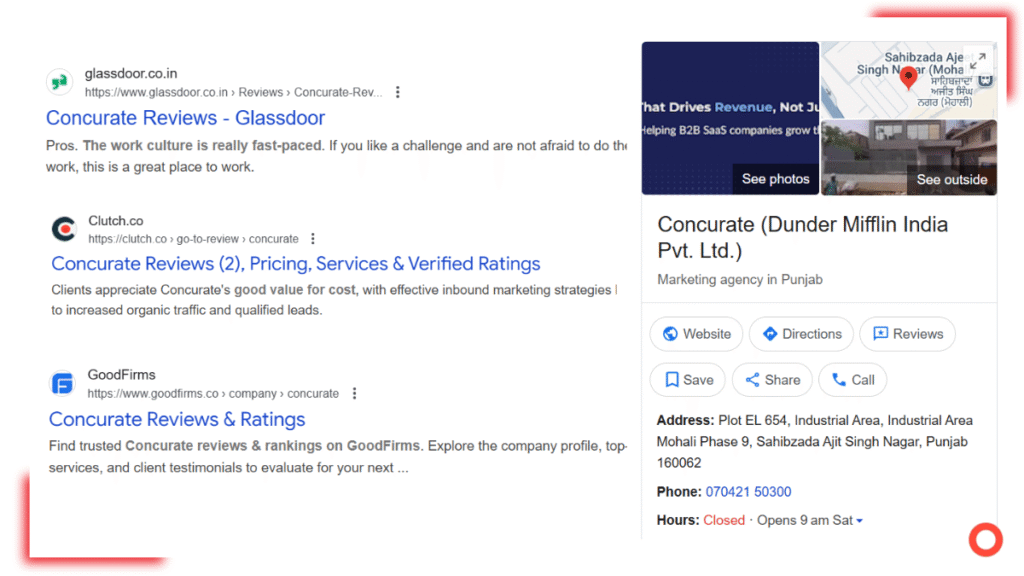This screenshot has width=1024, height=576.
Task: Open three-dot menu for Glassdoor result
Action: (397, 92)
